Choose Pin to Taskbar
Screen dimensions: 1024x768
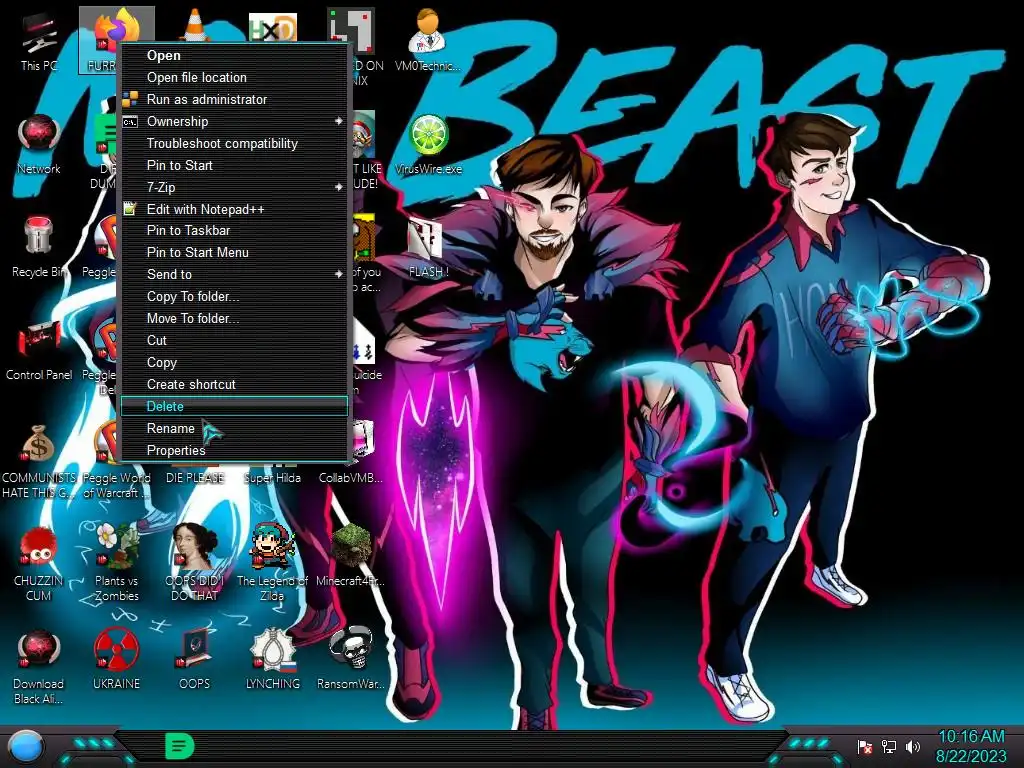(234, 231)
